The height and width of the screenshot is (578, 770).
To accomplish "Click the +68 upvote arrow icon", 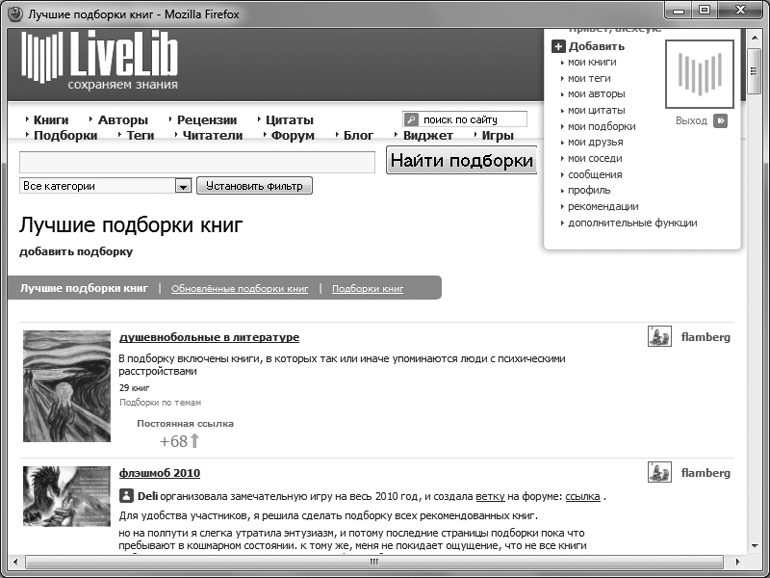I will click(x=195, y=441).
